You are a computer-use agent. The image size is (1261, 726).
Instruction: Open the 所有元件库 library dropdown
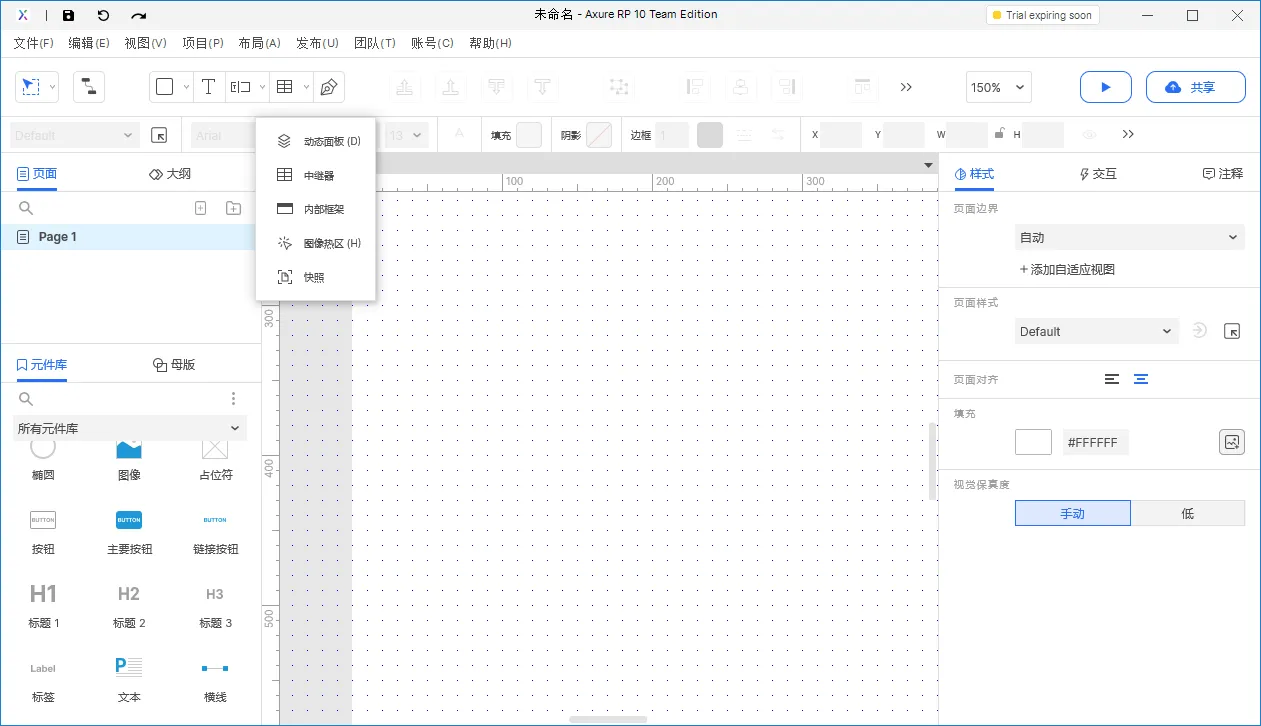click(130, 427)
